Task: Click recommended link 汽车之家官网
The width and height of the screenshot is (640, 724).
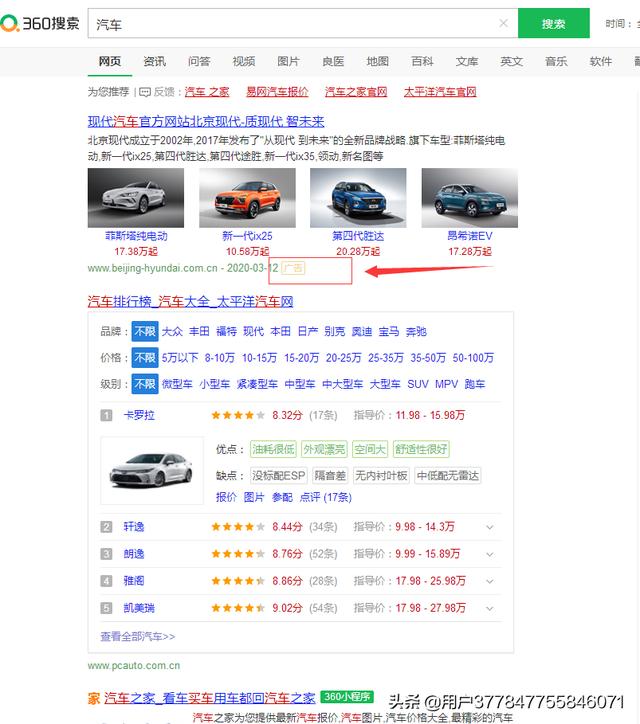Action: 356,92
